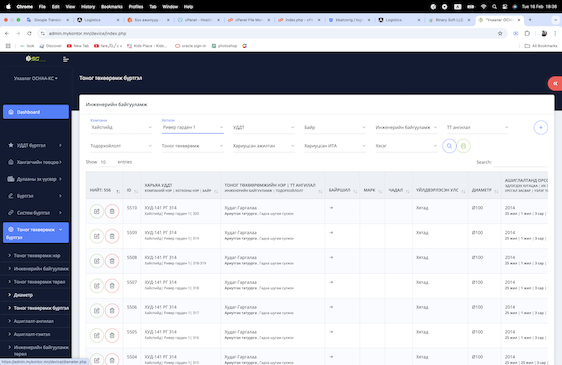Open the Компани dropdown showing Хайспийд
Image resolution: width=562 pixels, height=365 pixels.
[121, 127]
